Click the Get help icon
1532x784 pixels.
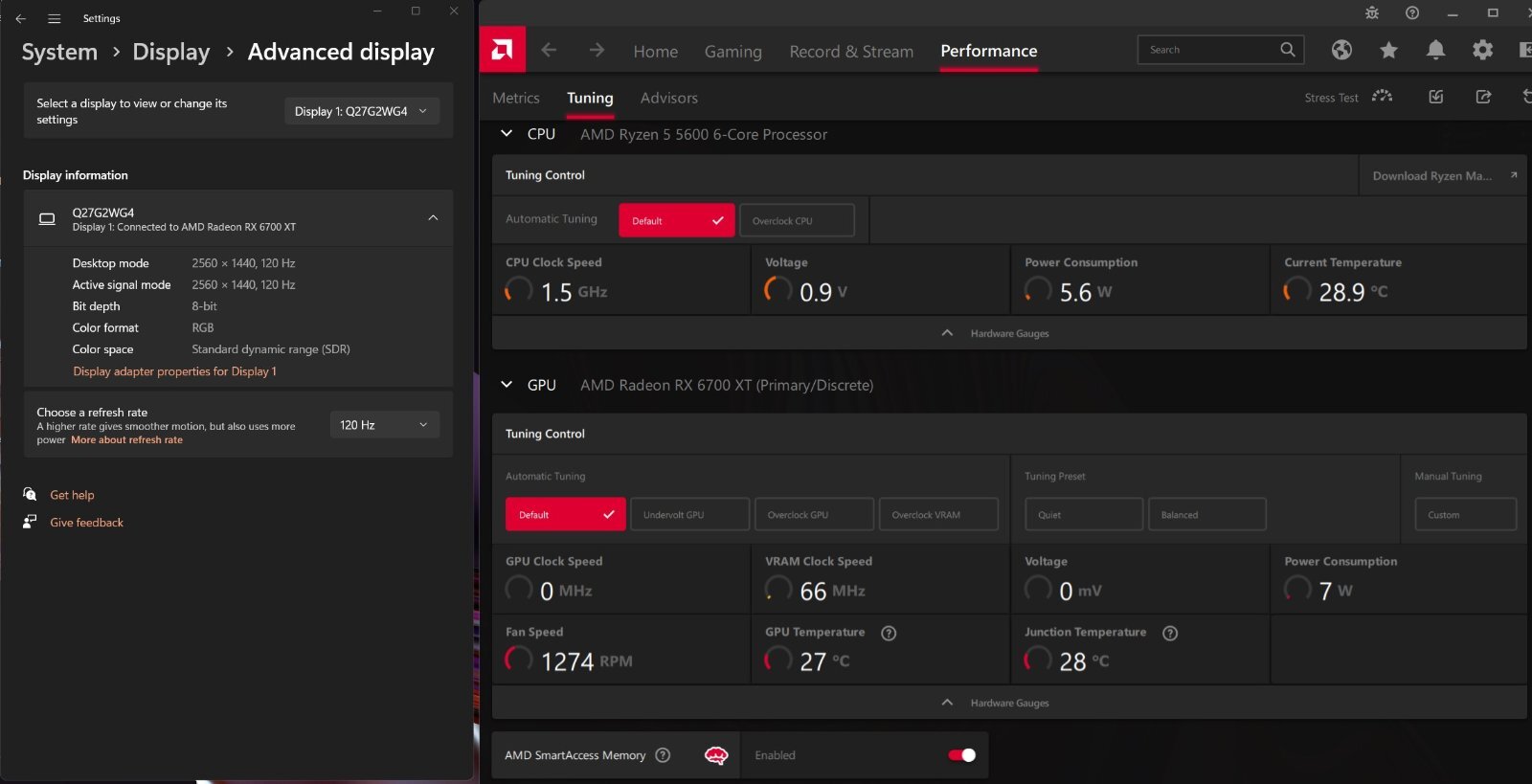pos(30,494)
